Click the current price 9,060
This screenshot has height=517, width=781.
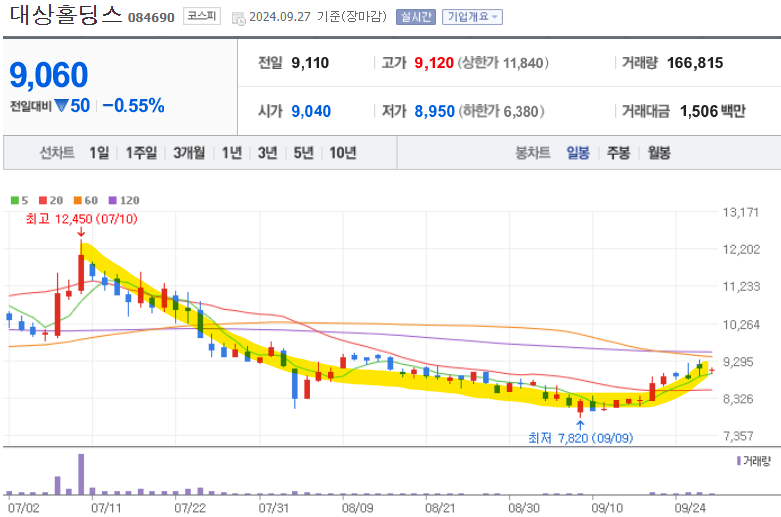pyautogui.click(x=49, y=75)
